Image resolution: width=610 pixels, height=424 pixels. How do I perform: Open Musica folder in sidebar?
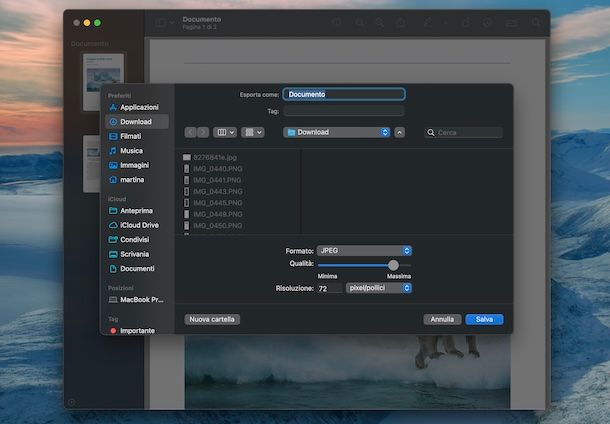pyautogui.click(x=131, y=151)
